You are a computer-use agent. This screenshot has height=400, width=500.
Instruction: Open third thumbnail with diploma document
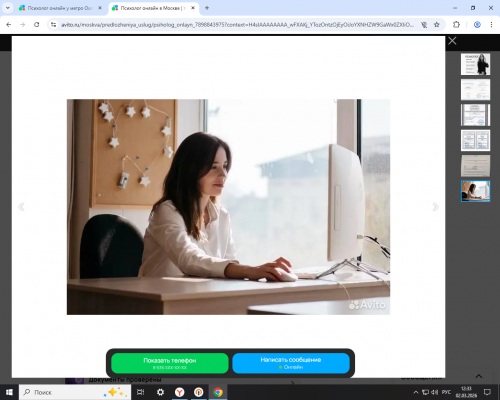point(475,115)
